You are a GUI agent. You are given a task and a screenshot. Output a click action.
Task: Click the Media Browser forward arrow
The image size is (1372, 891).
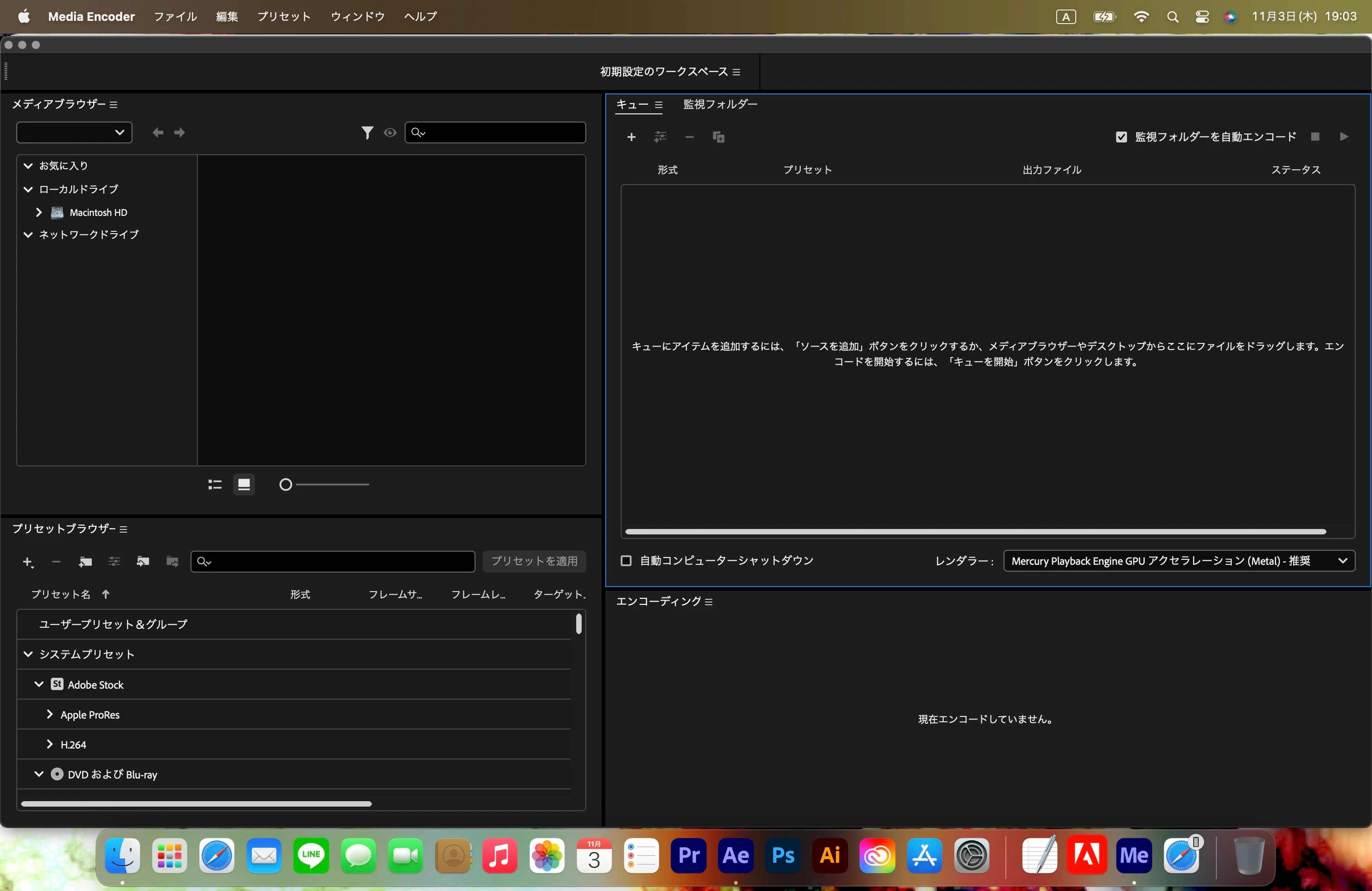179,132
